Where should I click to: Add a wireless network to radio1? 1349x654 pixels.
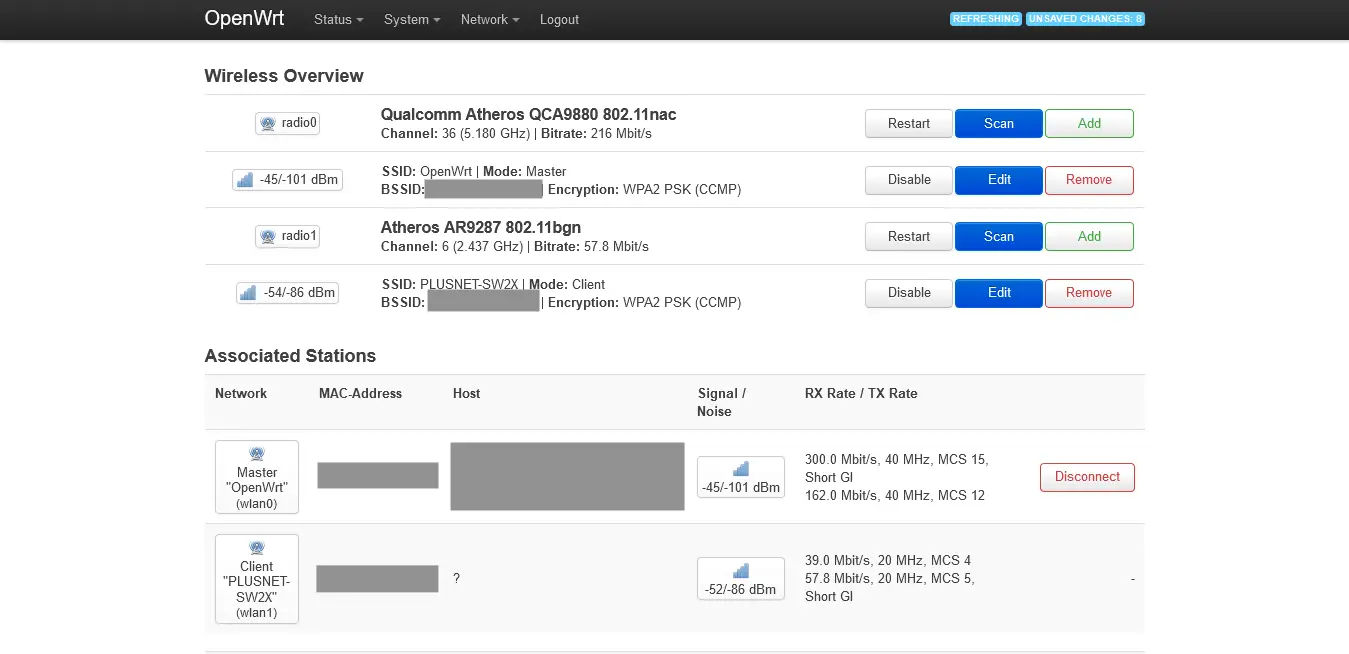[1089, 237]
